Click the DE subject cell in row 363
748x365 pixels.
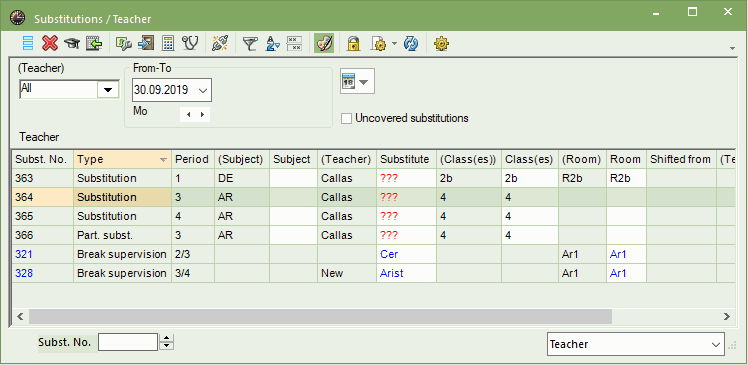242,178
